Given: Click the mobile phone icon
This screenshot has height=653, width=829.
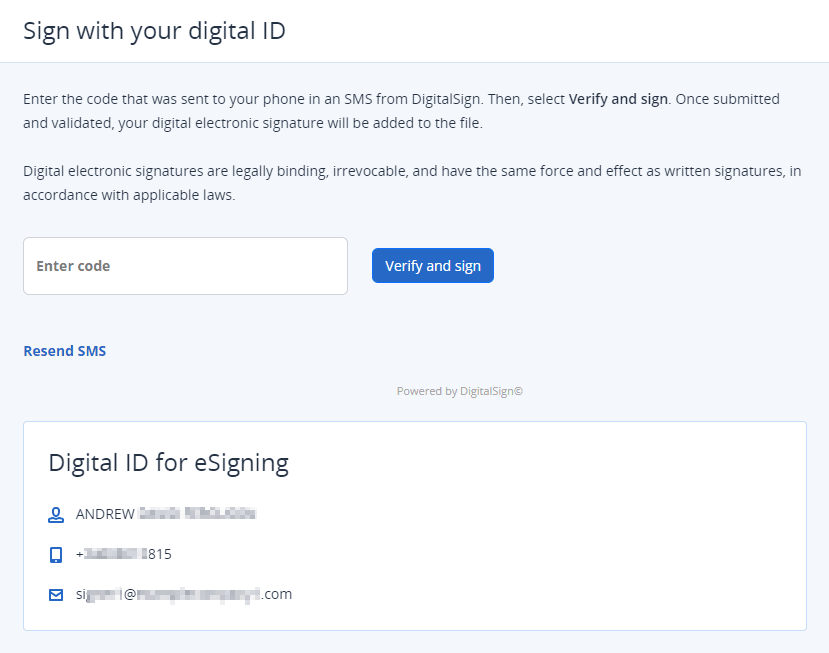Looking at the screenshot, I should (56, 554).
